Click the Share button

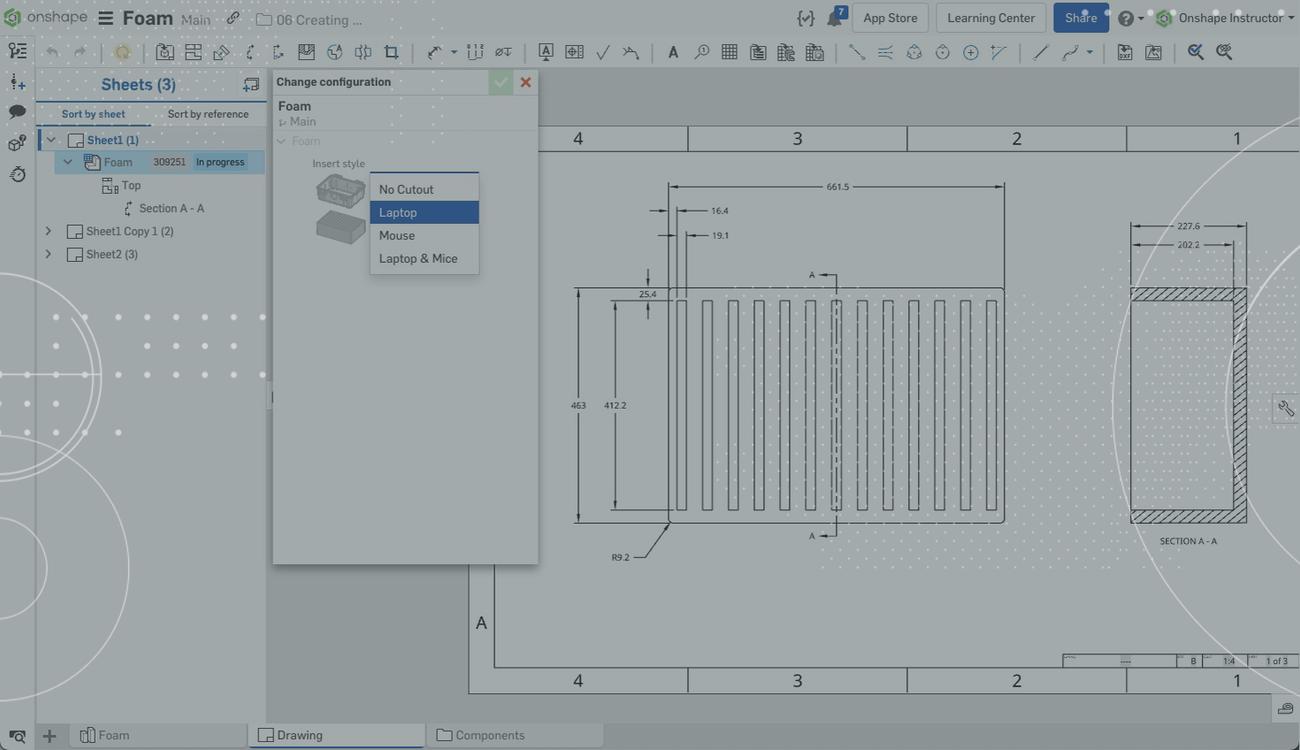[1080, 16]
